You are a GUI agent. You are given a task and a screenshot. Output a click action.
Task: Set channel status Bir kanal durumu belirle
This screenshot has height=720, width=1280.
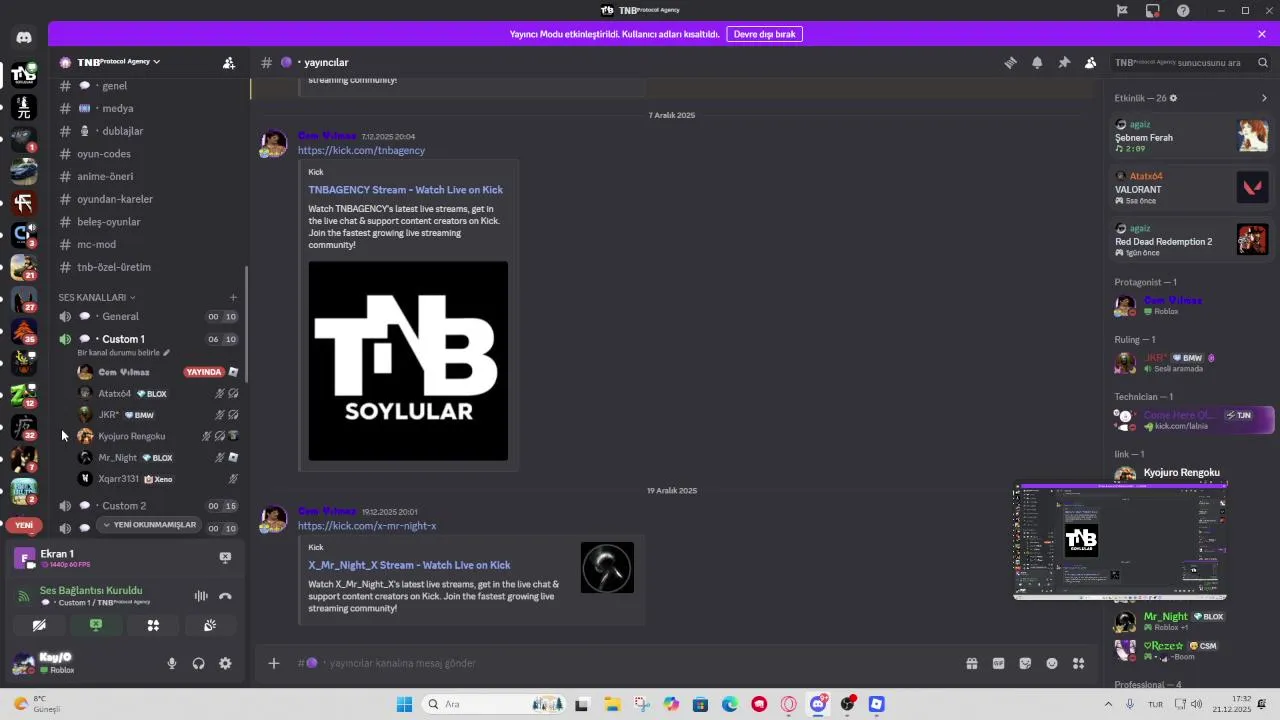123,353
